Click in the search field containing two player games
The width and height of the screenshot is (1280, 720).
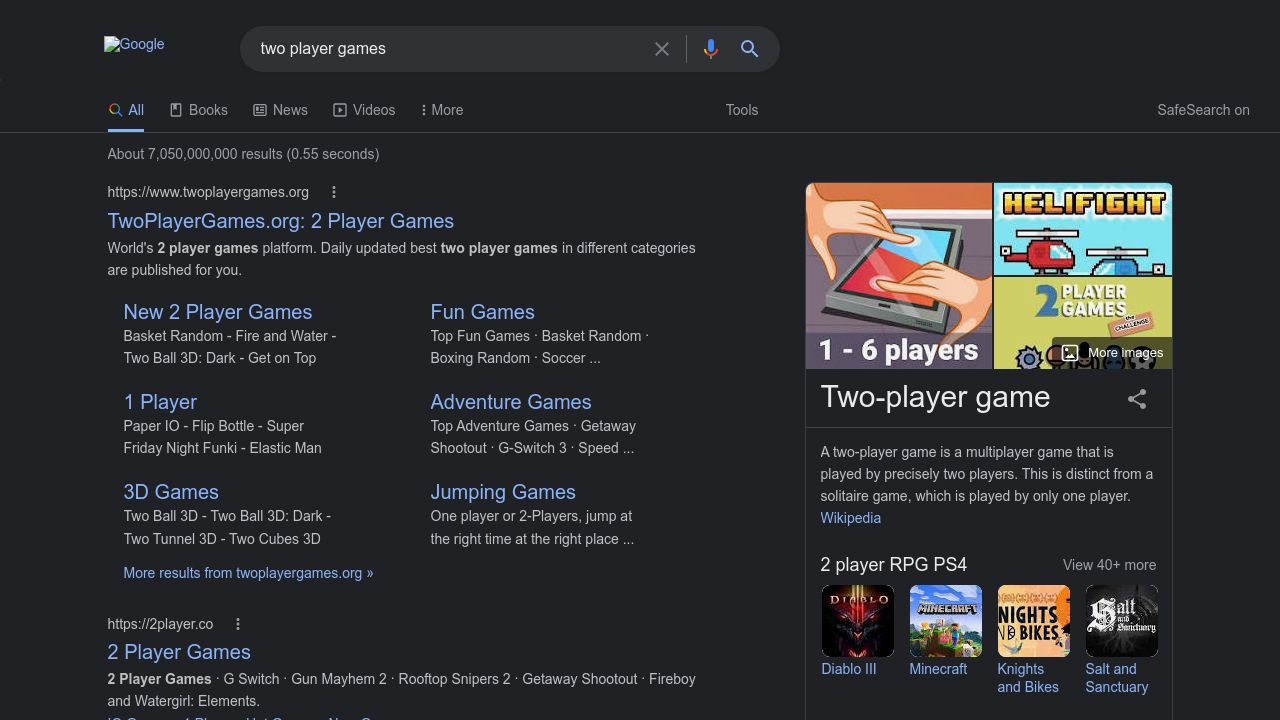pyautogui.click(x=450, y=49)
